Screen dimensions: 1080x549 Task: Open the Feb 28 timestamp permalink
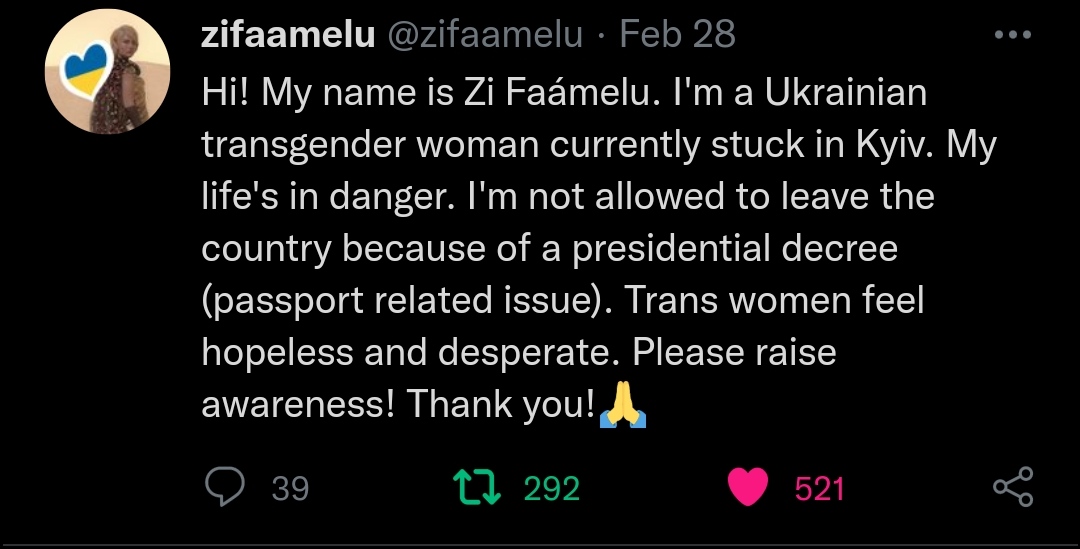(x=678, y=35)
